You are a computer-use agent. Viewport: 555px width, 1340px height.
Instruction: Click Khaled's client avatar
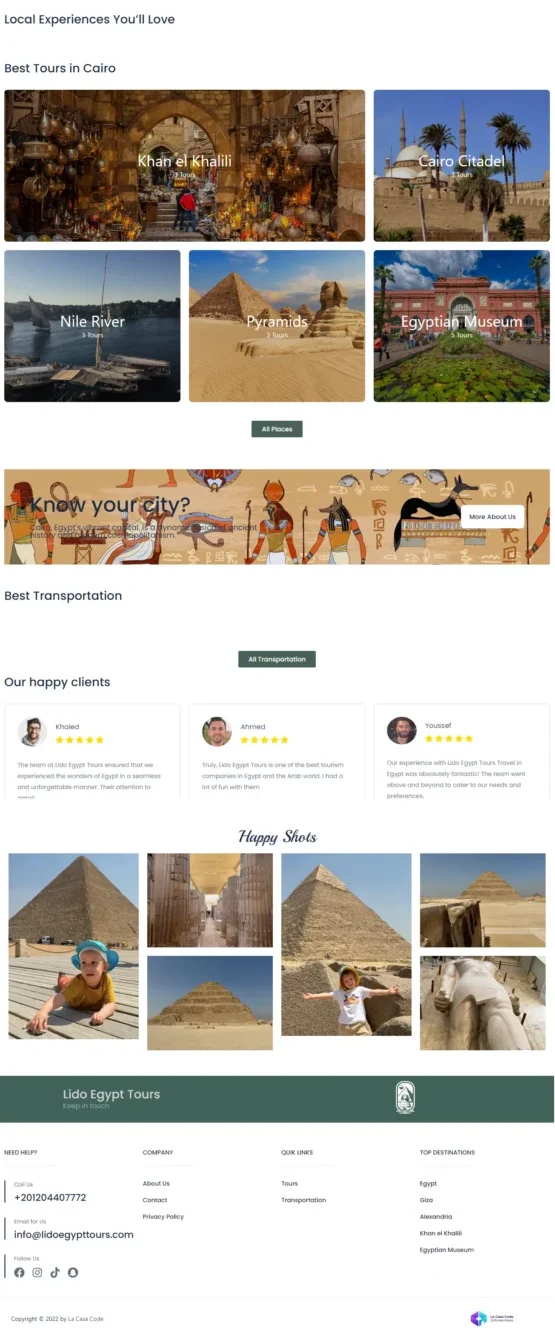click(33, 732)
